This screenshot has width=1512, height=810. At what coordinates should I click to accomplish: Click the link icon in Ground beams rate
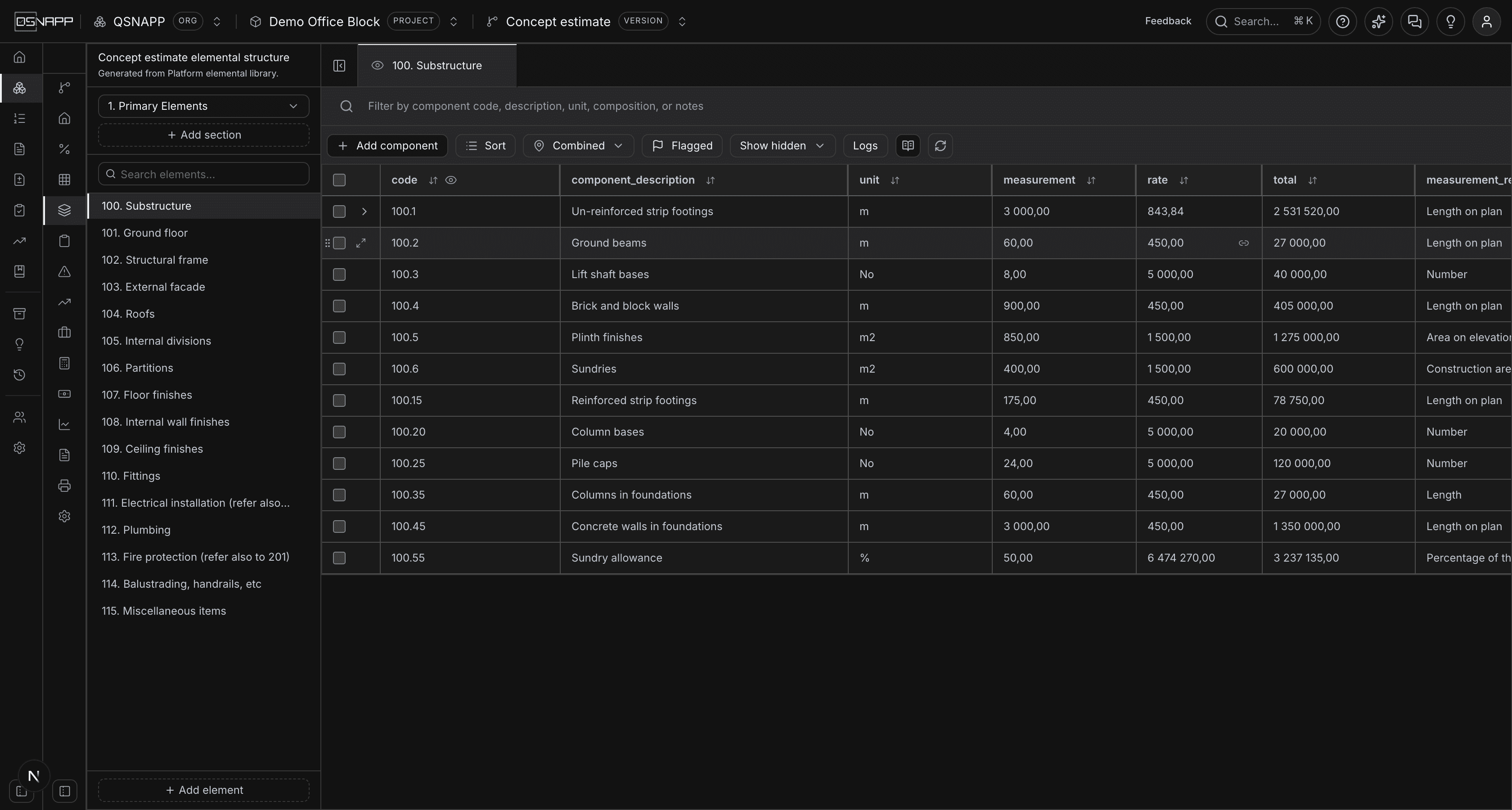tap(1243, 243)
